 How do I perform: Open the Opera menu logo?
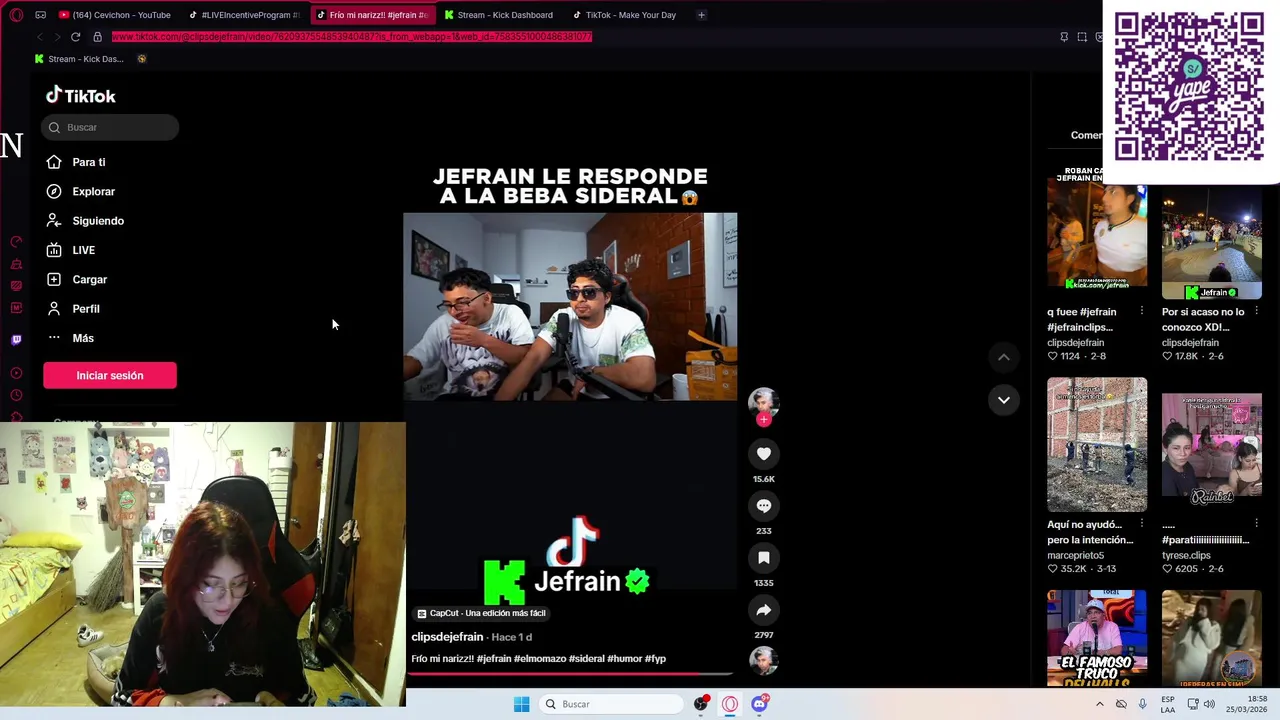[x=16, y=15]
